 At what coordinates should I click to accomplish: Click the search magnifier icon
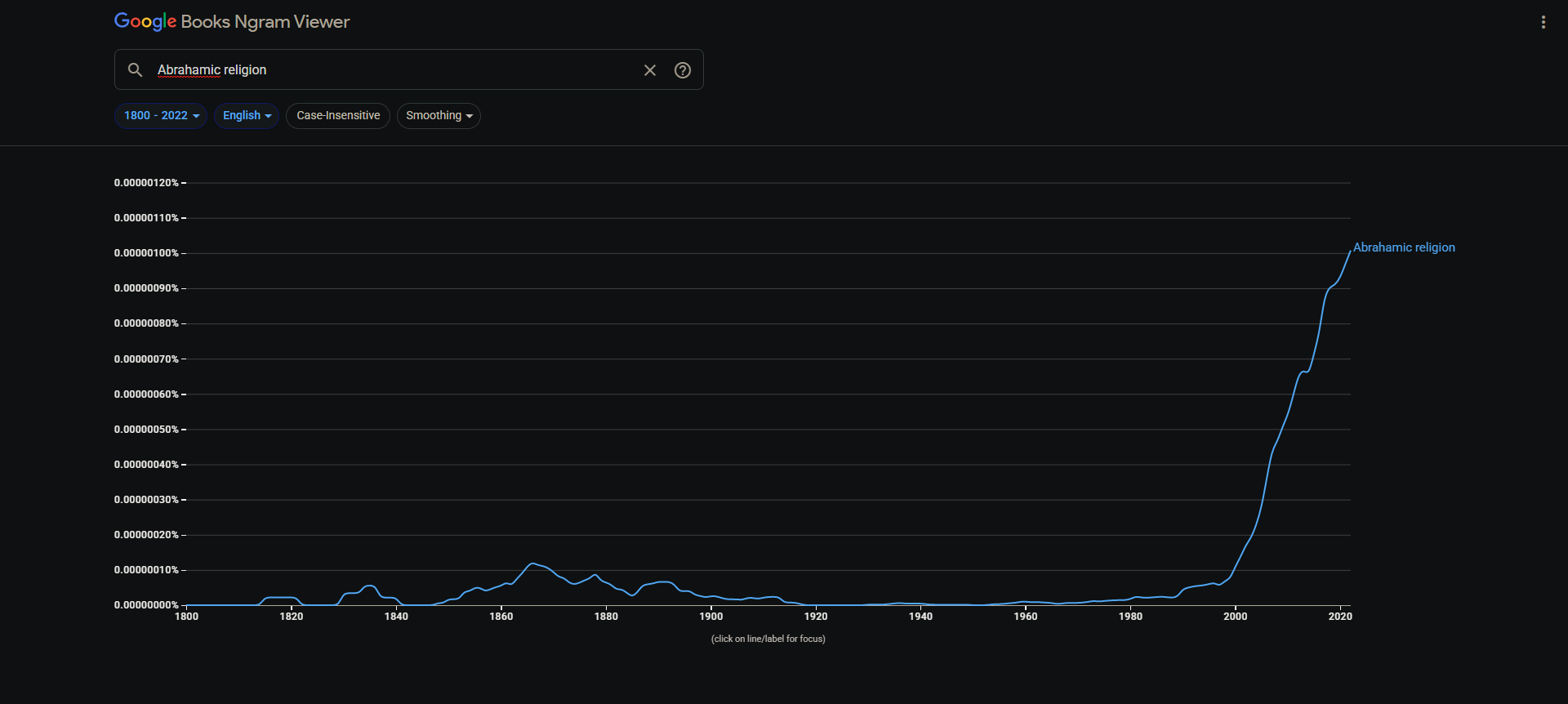136,70
